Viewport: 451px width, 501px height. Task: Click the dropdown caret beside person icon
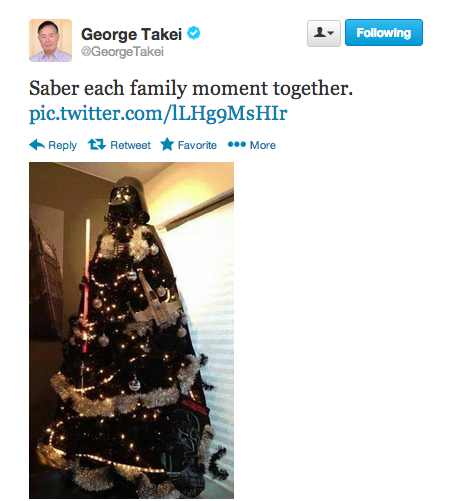331,33
